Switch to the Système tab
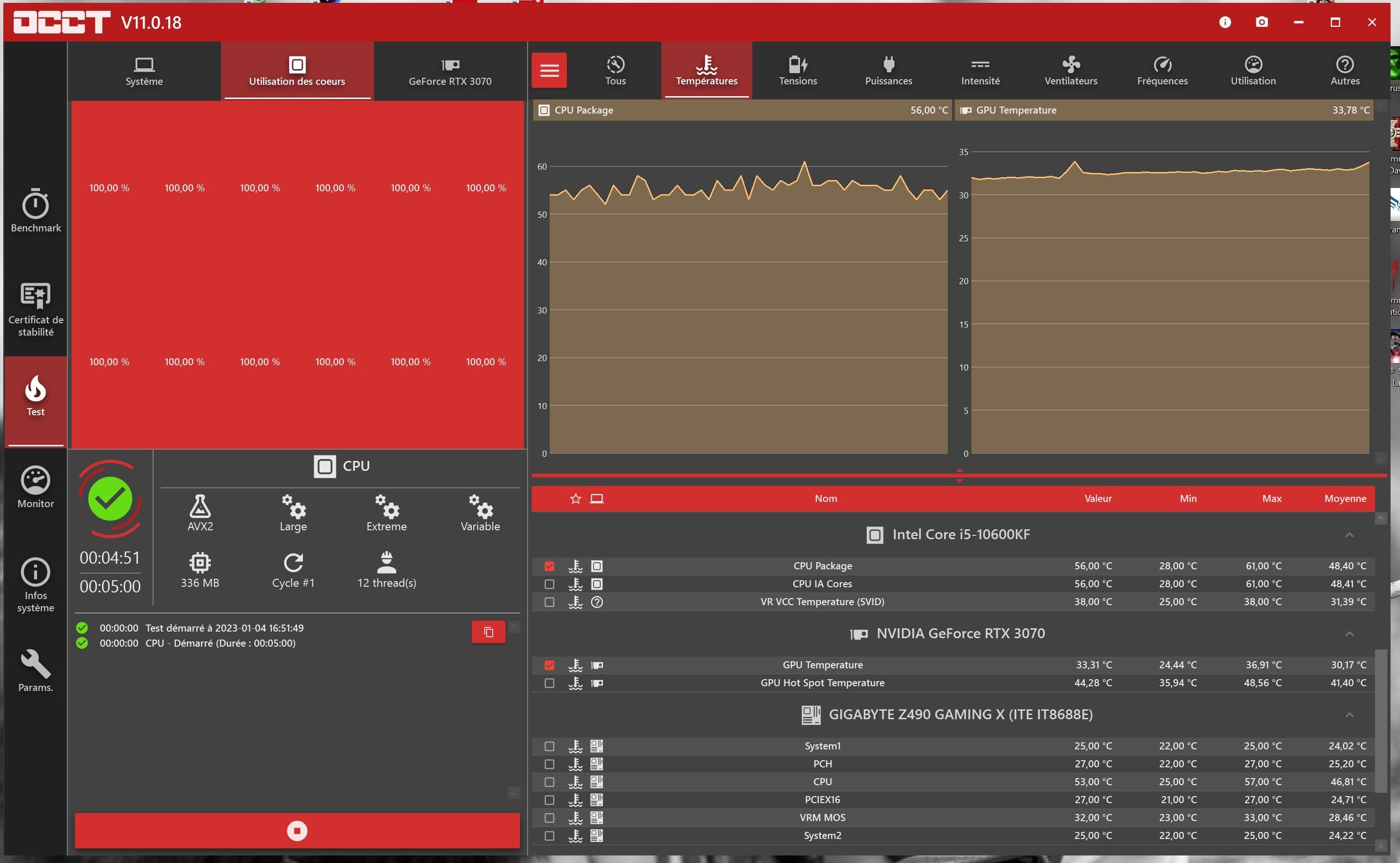Screen dimensions: 1400x863 [144, 71]
